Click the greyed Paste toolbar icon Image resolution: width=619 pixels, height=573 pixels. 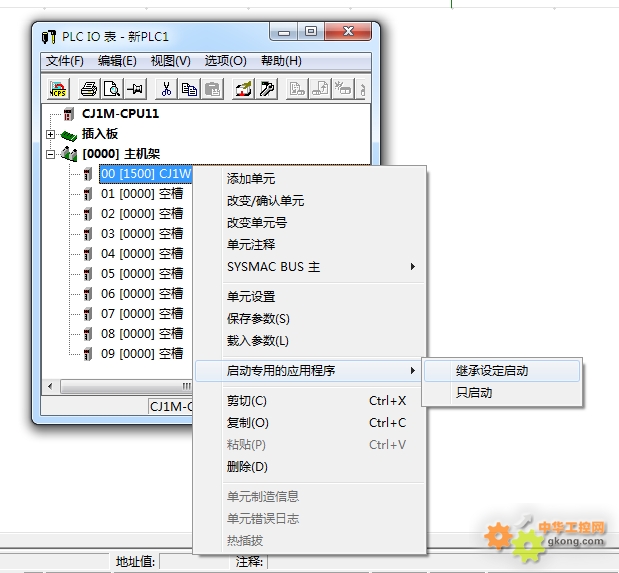(213, 89)
